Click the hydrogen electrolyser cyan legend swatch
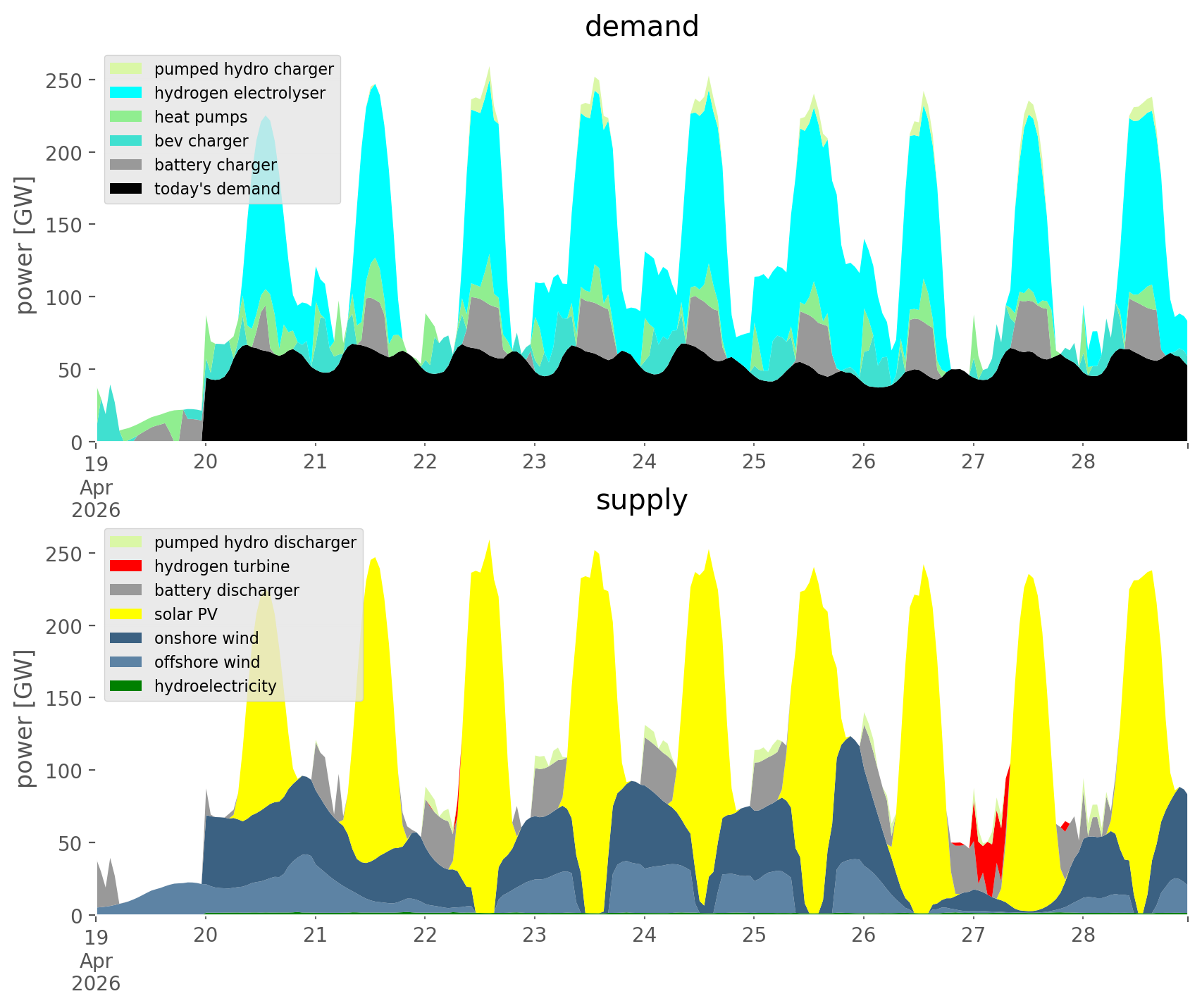1202x1008 pixels. pos(127,92)
